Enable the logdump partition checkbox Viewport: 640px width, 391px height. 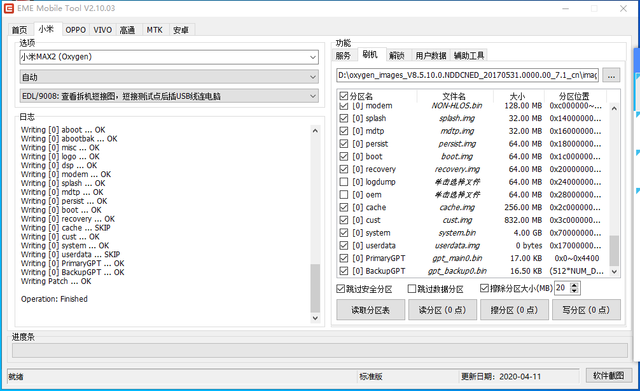tap(344, 182)
